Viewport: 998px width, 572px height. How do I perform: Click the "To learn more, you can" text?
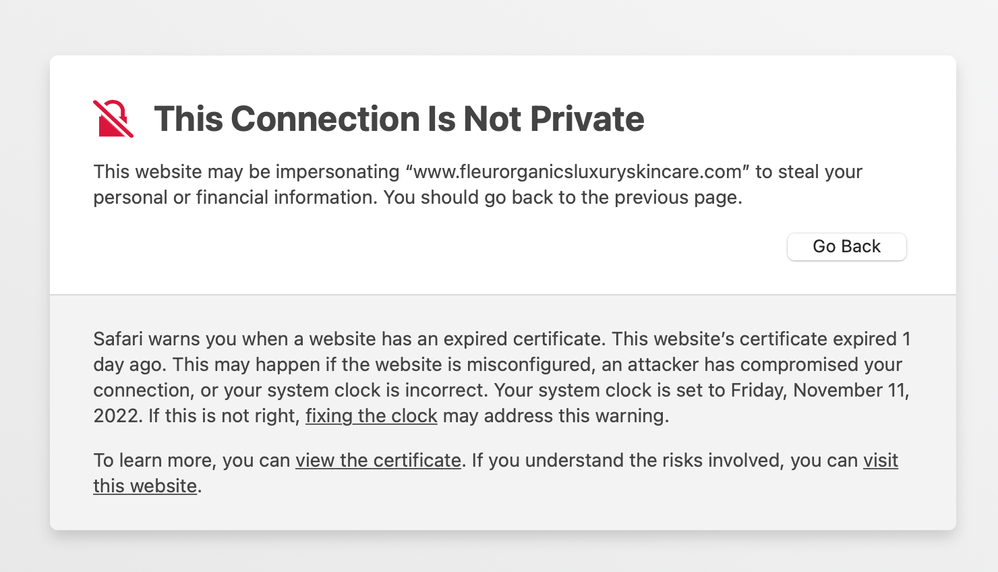pos(191,461)
